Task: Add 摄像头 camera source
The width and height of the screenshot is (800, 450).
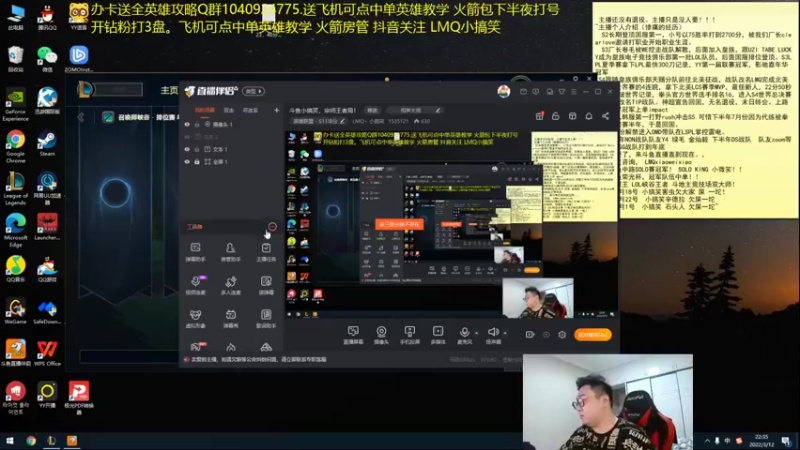Action: [381, 335]
